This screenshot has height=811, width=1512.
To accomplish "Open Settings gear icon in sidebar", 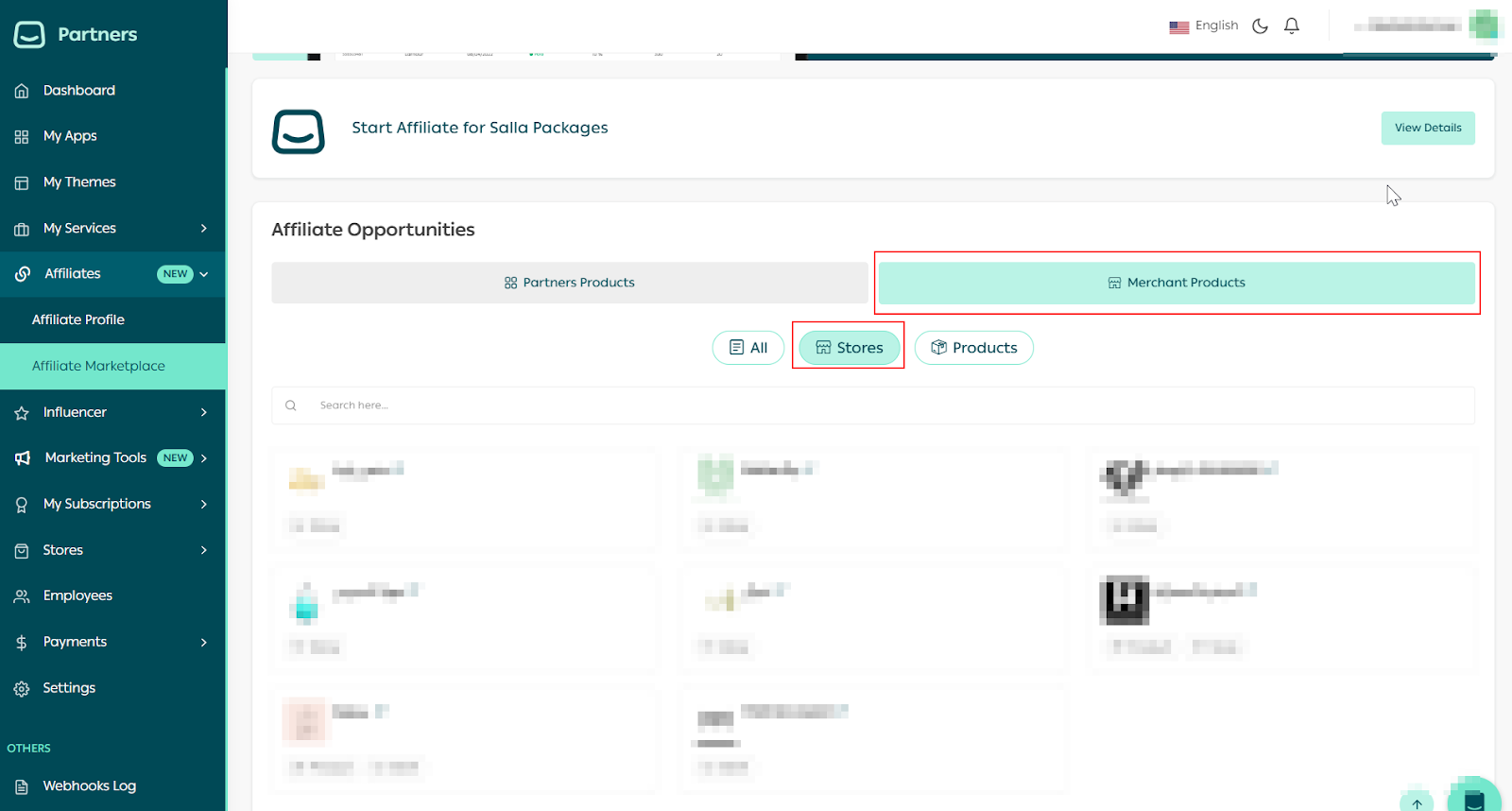I will (x=22, y=689).
